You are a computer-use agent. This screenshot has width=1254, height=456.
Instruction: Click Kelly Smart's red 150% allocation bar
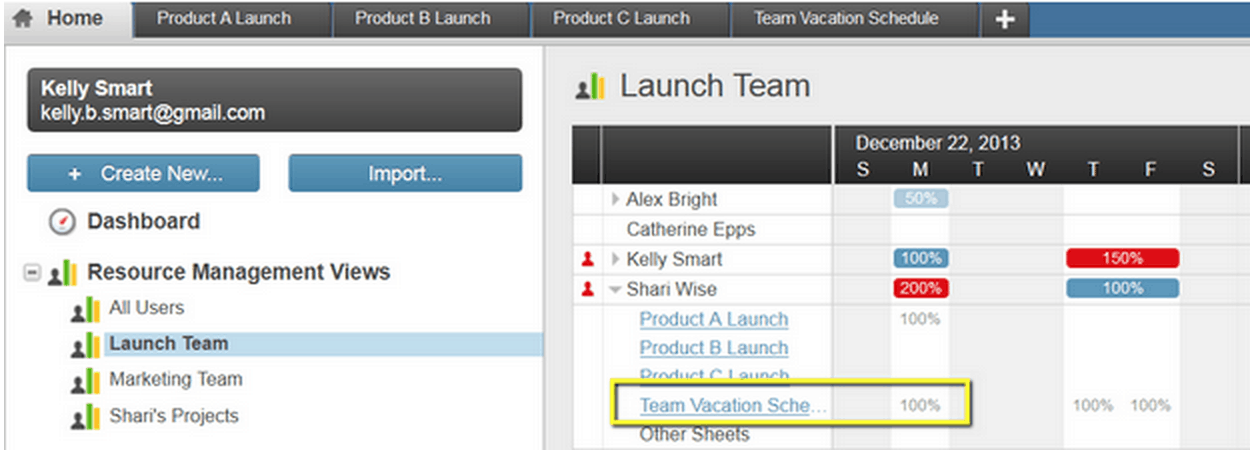point(1122,259)
